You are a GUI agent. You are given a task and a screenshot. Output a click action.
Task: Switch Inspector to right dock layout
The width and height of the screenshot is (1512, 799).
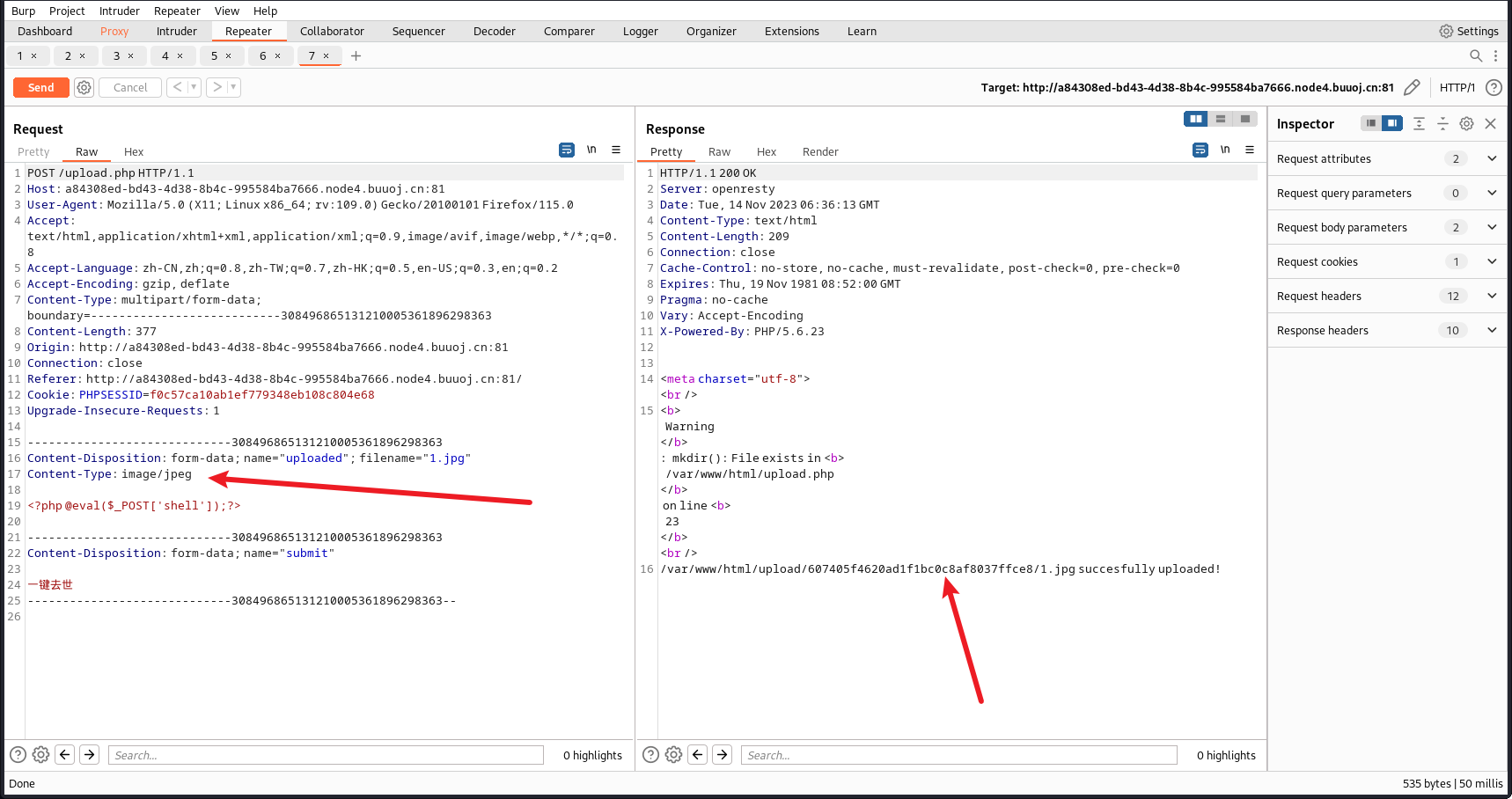[x=1392, y=123]
